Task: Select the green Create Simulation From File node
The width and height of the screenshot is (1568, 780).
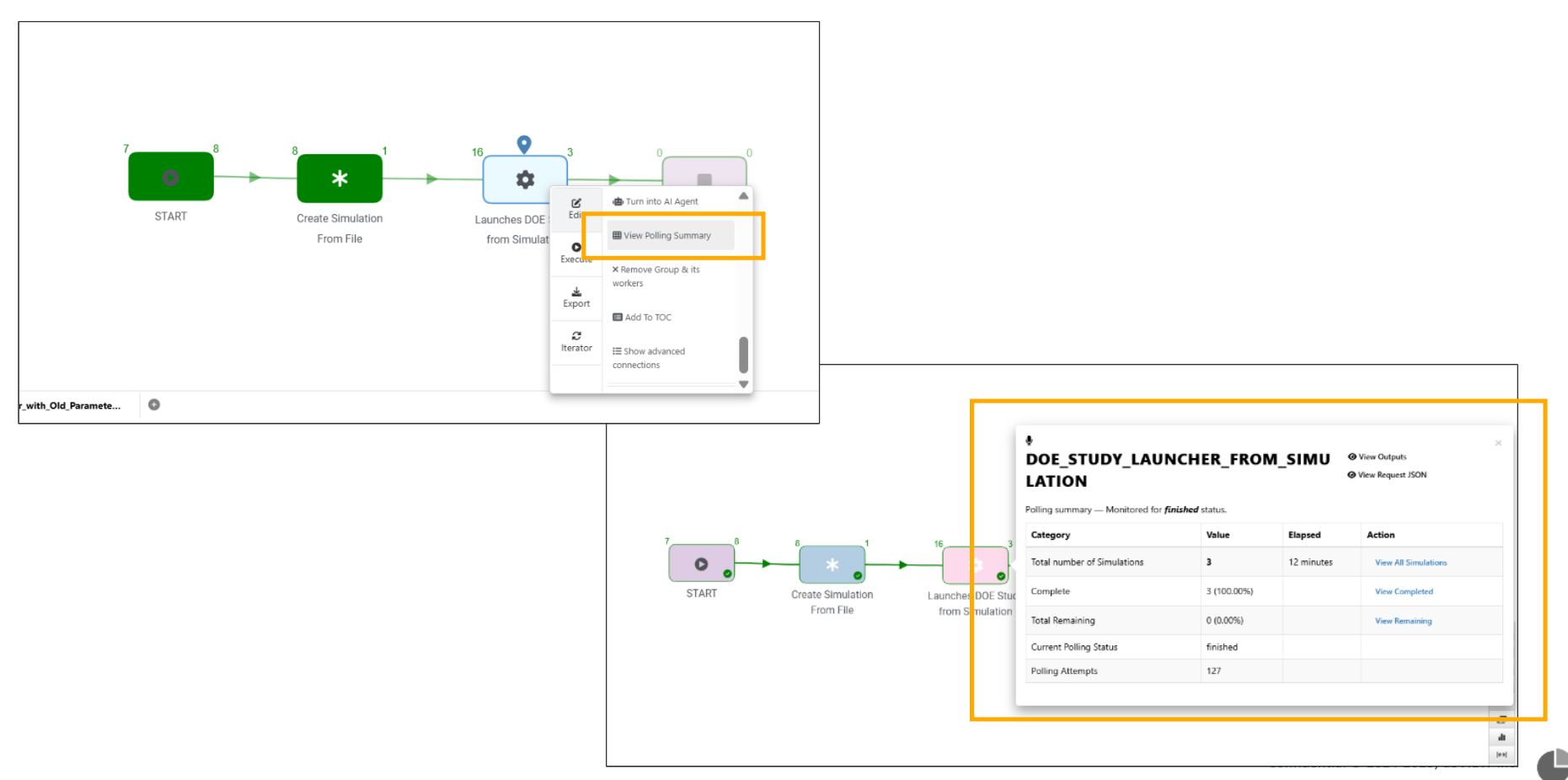Action: tap(340, 178)
